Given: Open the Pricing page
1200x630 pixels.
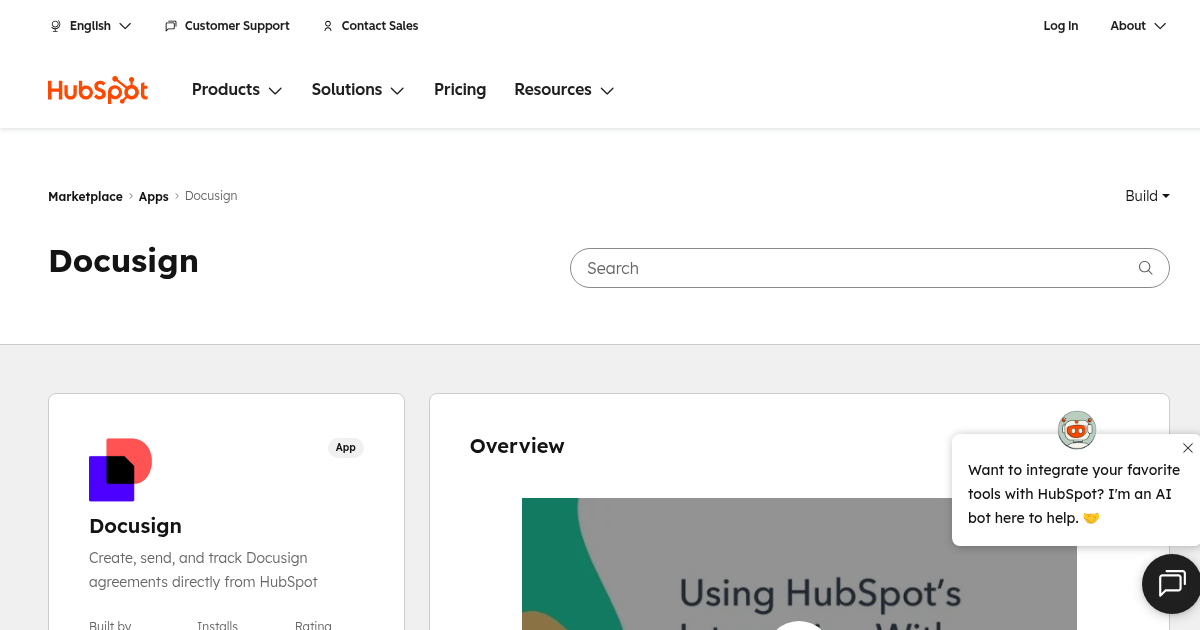Looking at the screenshot, I should pyautogui.click(x=460, y=90).
